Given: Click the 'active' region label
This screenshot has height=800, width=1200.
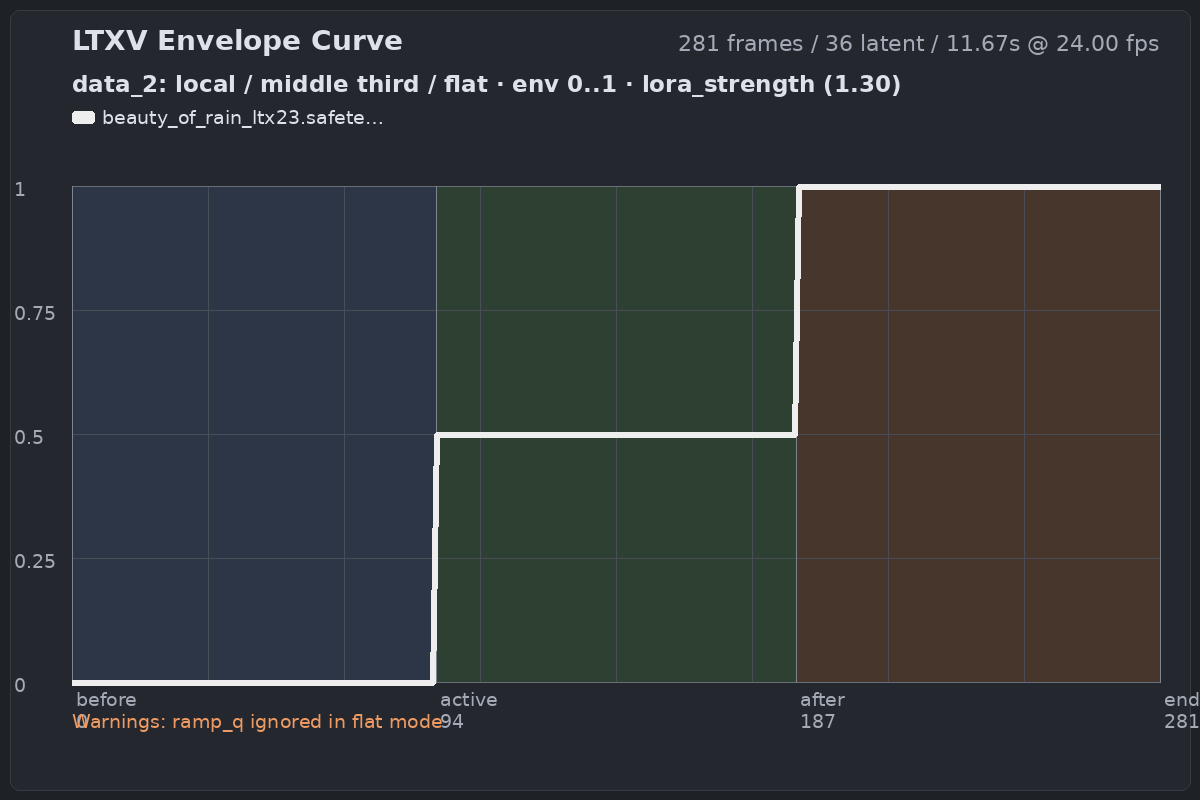Looking at the screenshot, I should coord(468,700).
